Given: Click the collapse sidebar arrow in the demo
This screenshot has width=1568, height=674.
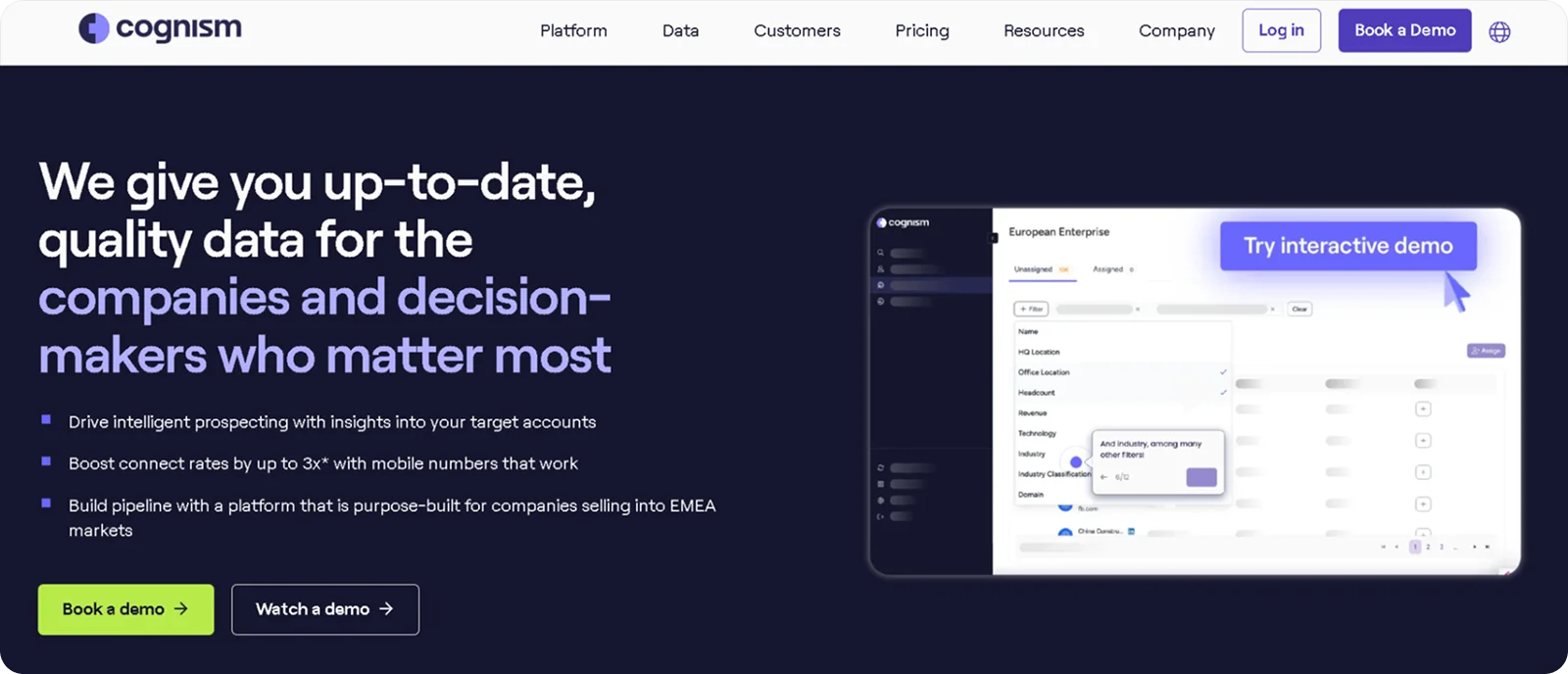Looking at the screenshot, I should click(x=992, y=238).
